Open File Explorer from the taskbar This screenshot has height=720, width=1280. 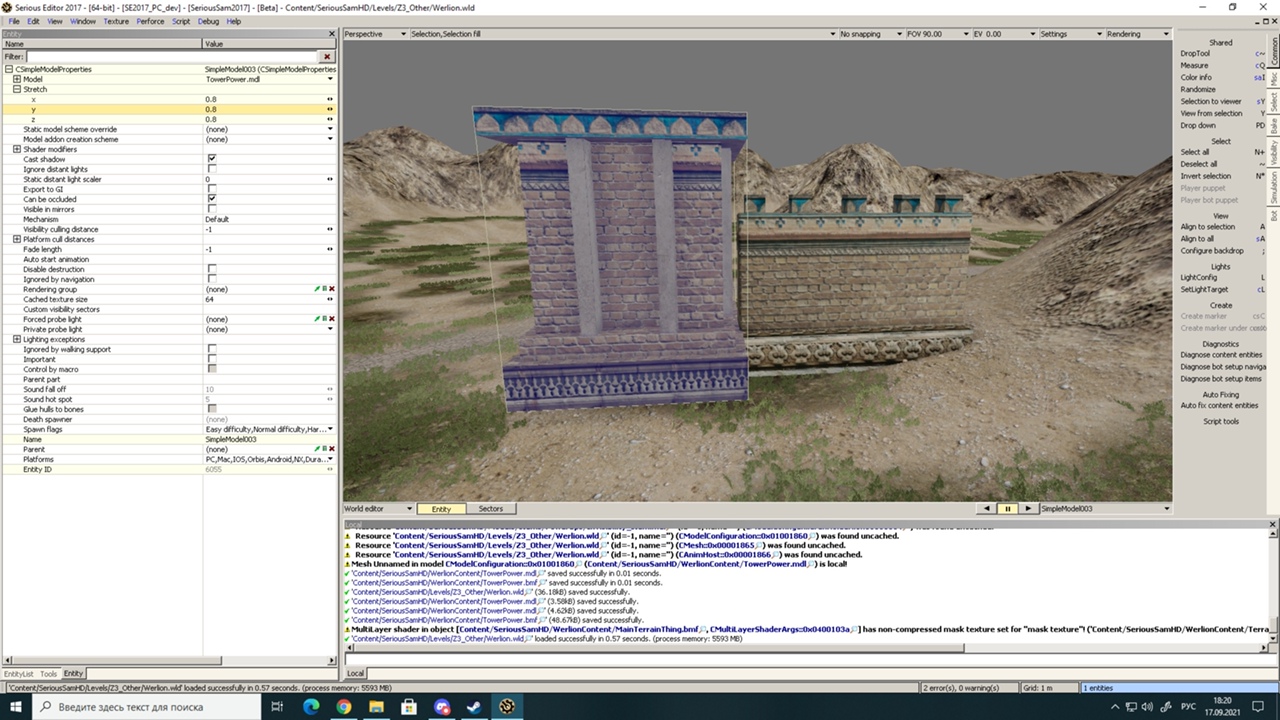tap(377, 706)
